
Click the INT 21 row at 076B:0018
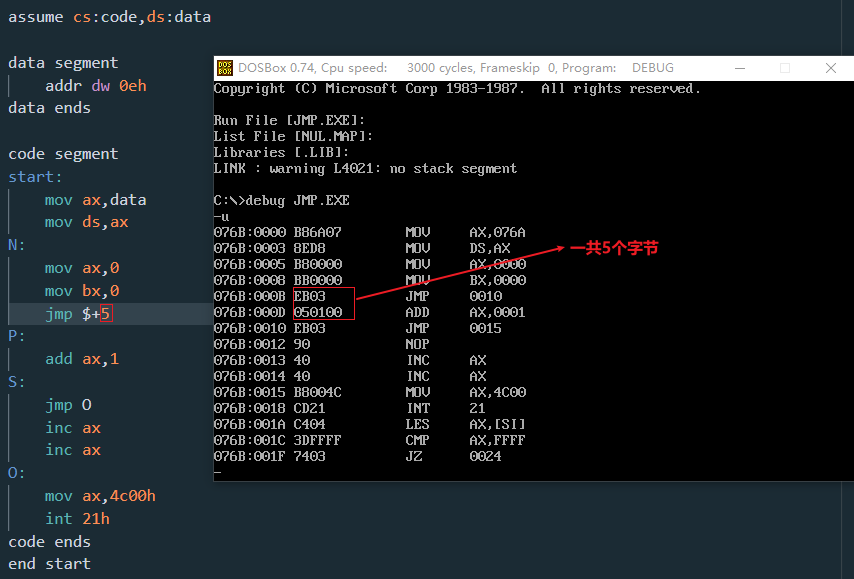(x=350, y=409)
